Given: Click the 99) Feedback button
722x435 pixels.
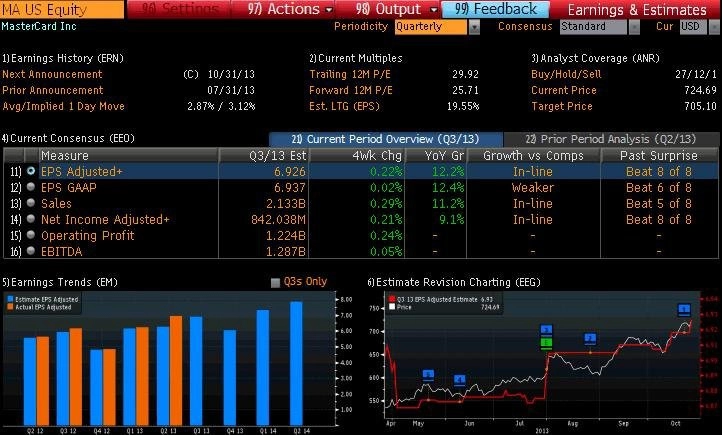Looking at the screenshot, I should (495, 9).
